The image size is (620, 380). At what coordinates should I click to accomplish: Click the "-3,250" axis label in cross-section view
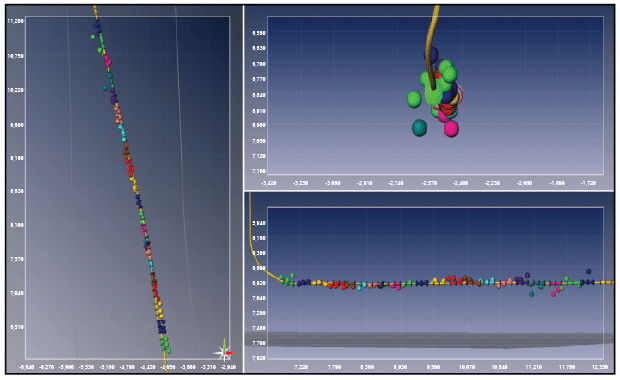pyautogui.click(x=301, y=183)
